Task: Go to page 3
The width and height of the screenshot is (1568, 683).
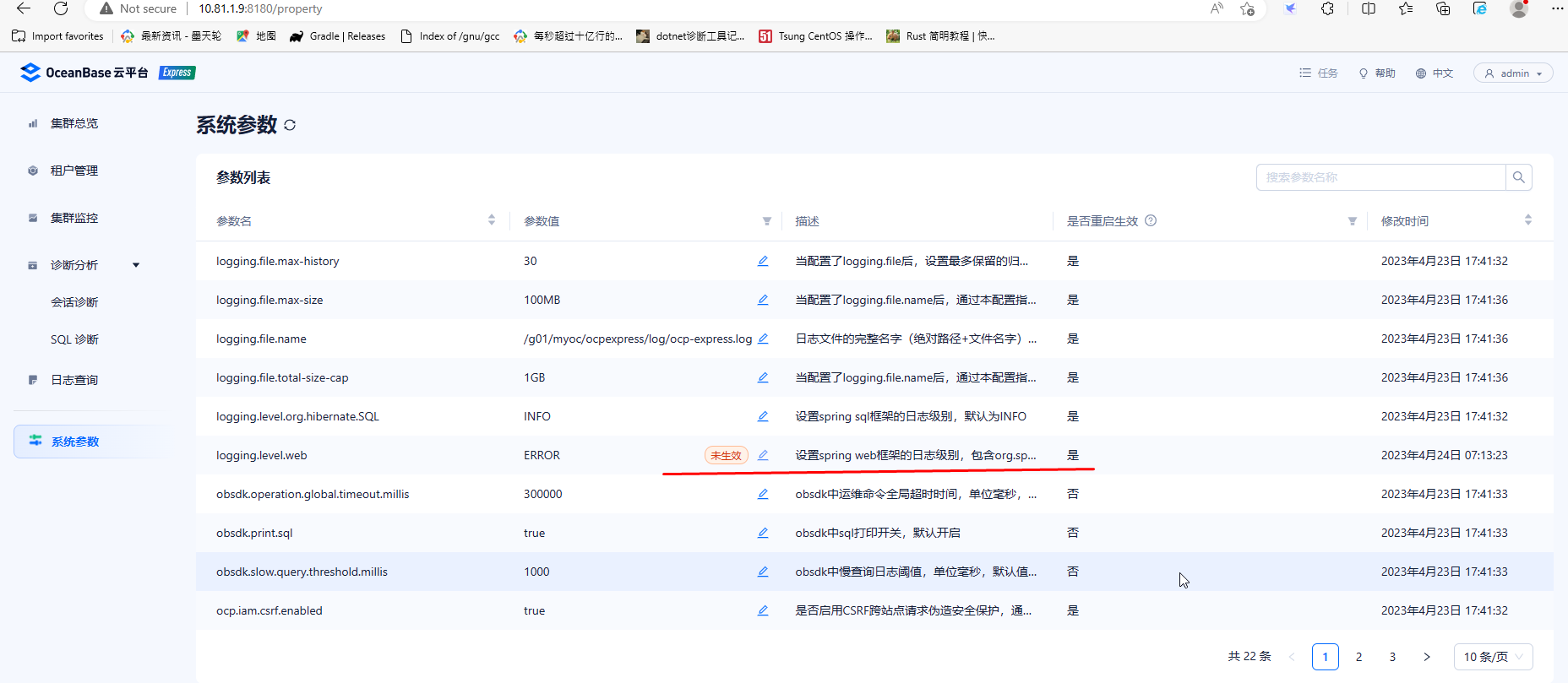Action: tap(1392, 657)
